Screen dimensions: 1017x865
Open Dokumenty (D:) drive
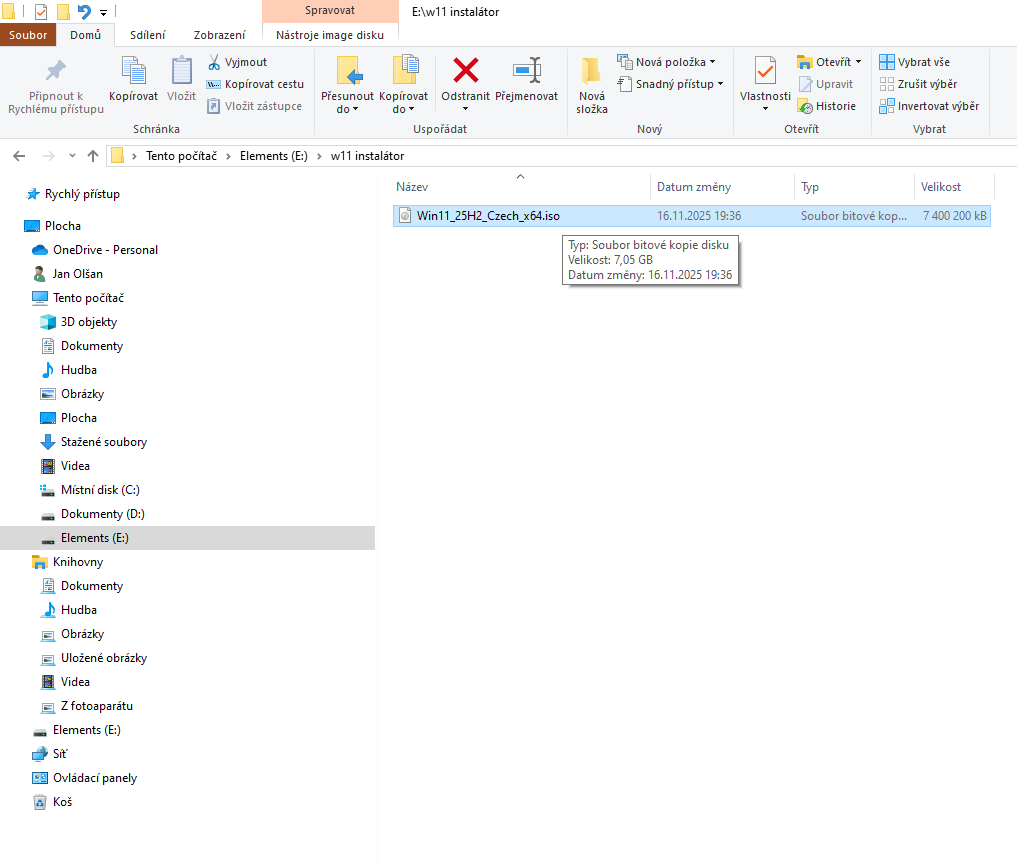click(x=92, y=514)
